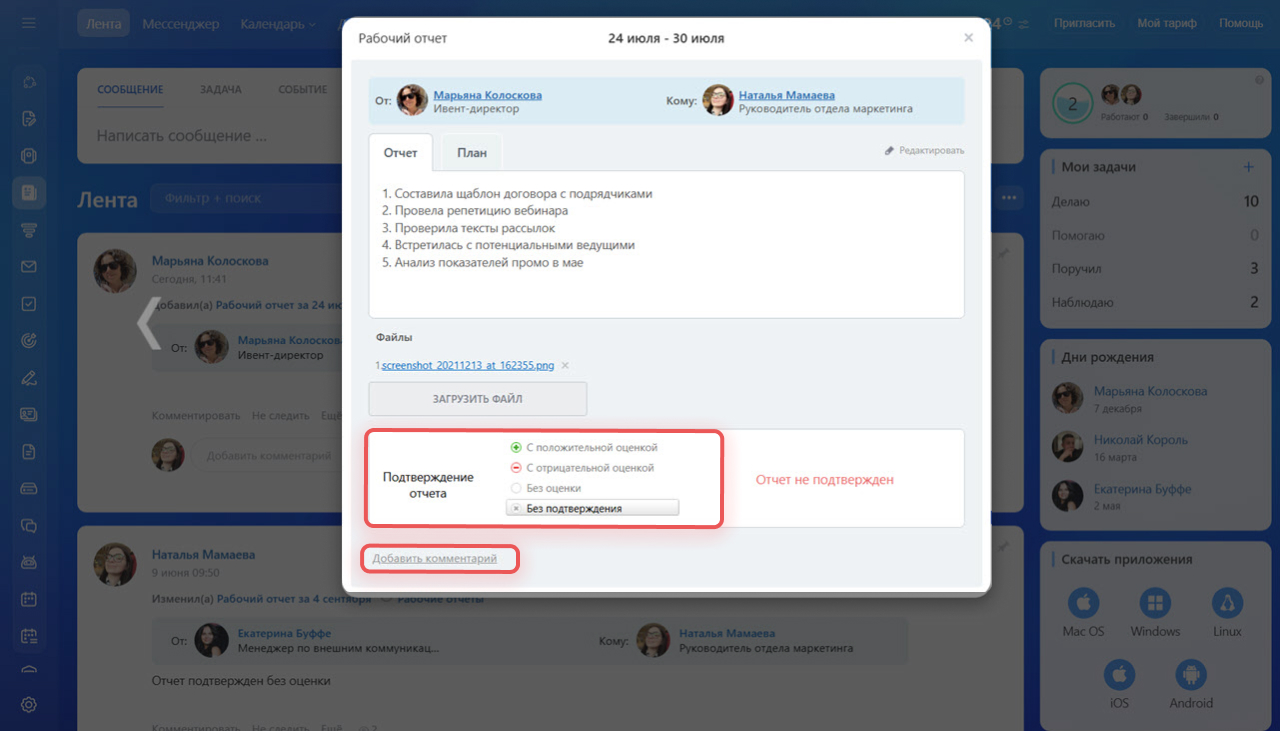Screen dimensions: 1280x731
Task: Expand the Календарь dropdown in top menu
Action: tap(278, 23)
